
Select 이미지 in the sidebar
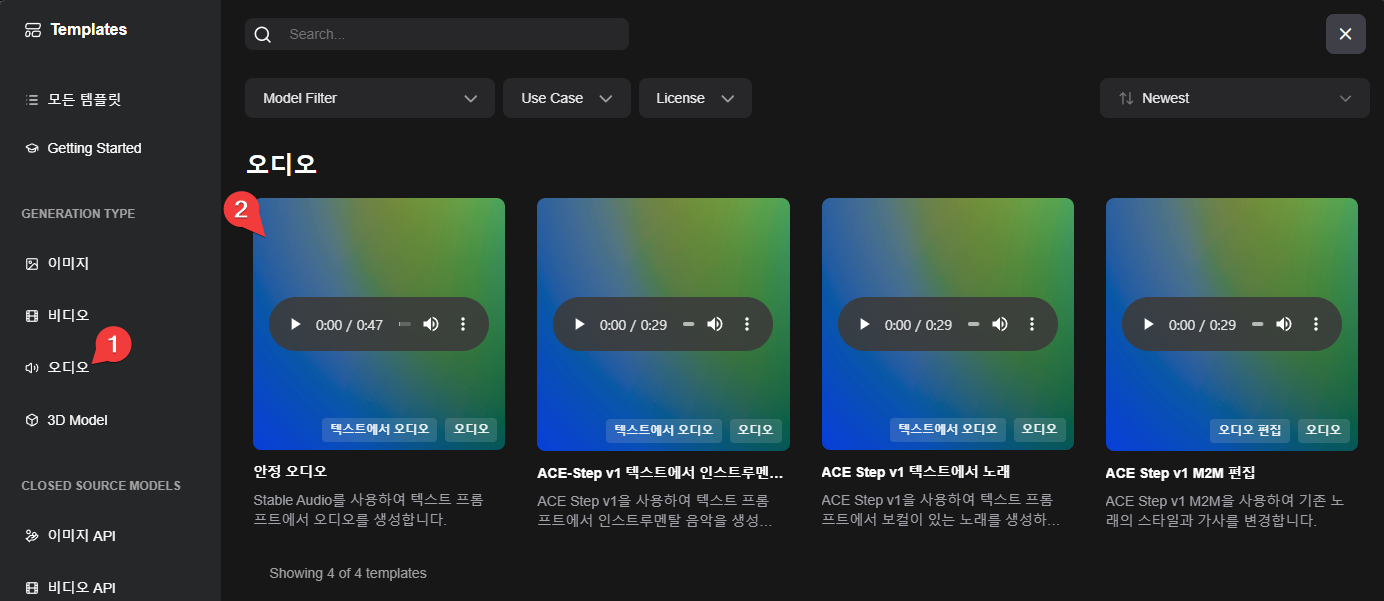point(68,263)
